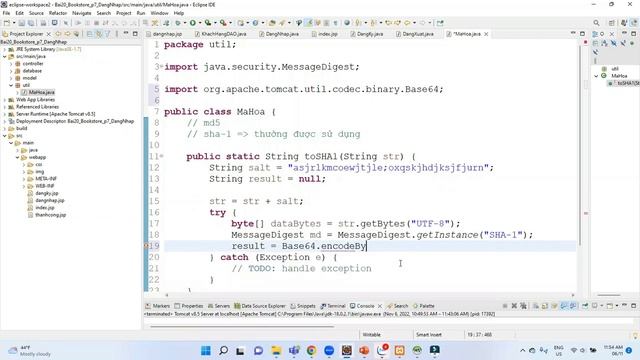640x360 pixels.
Task: Collapse toSHA1 method with fold marker
Action: click(162, 156)
